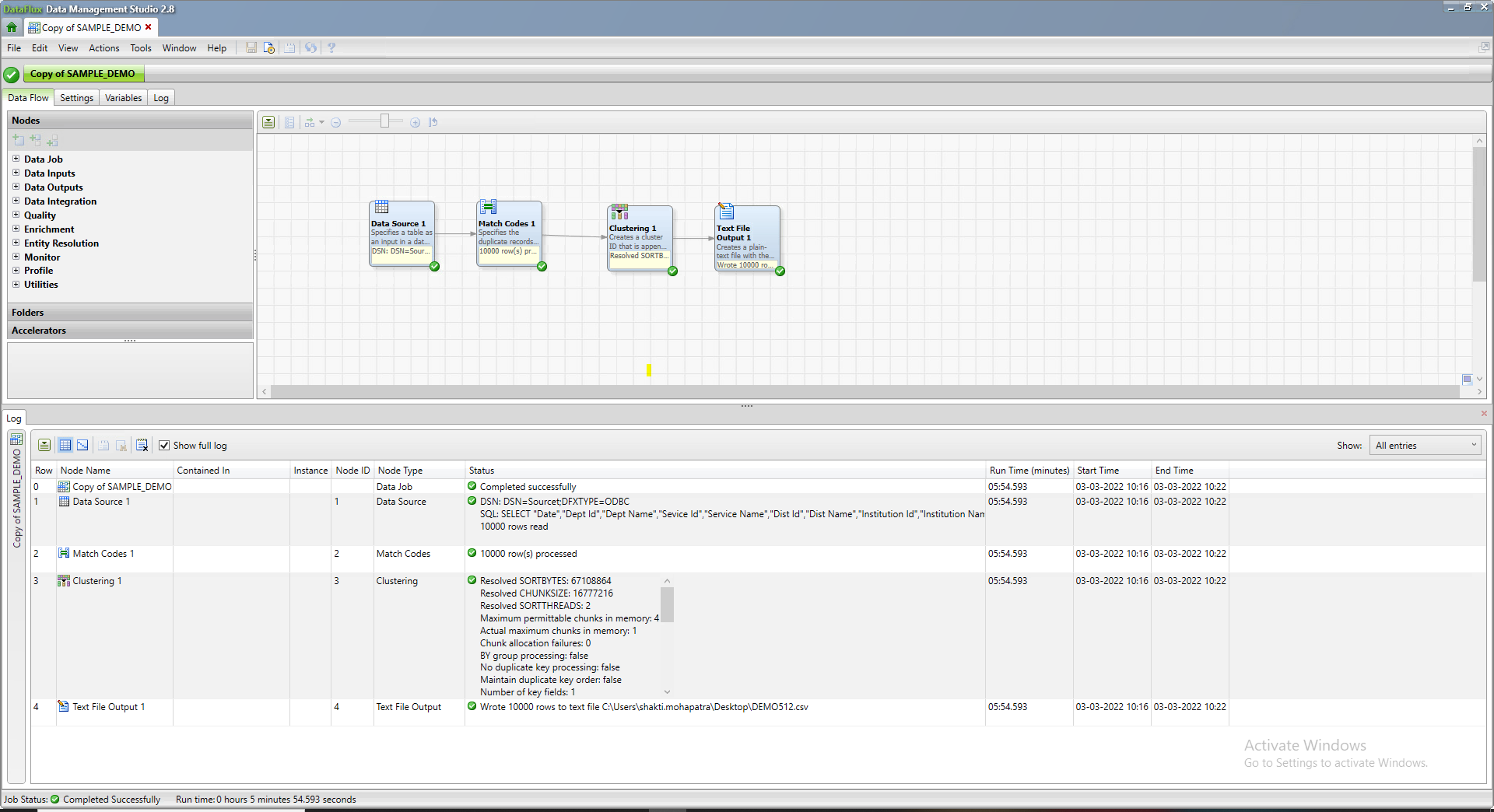Toggle the green collapse panel button in flow toolbar
This screenshot has height=812, width=1494.
268,122
